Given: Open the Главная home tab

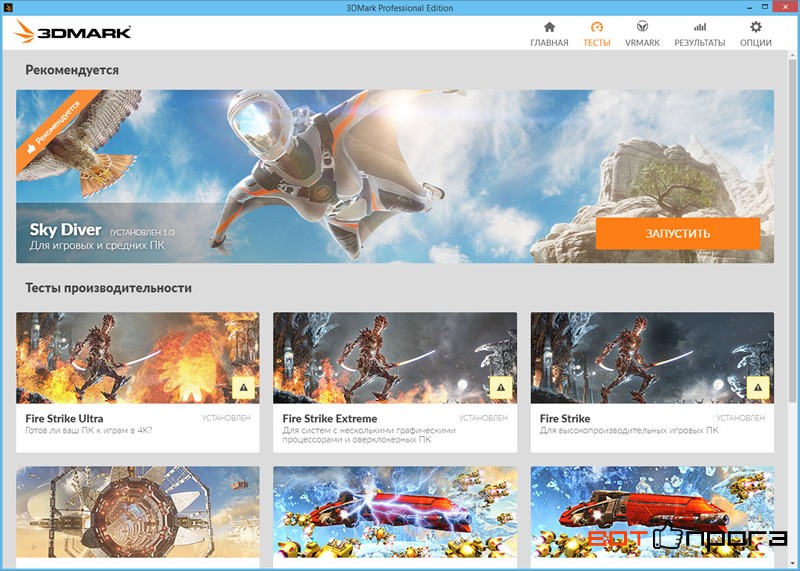Looking at the screenshot, I should pyautogui.click(x=549, y=34).
